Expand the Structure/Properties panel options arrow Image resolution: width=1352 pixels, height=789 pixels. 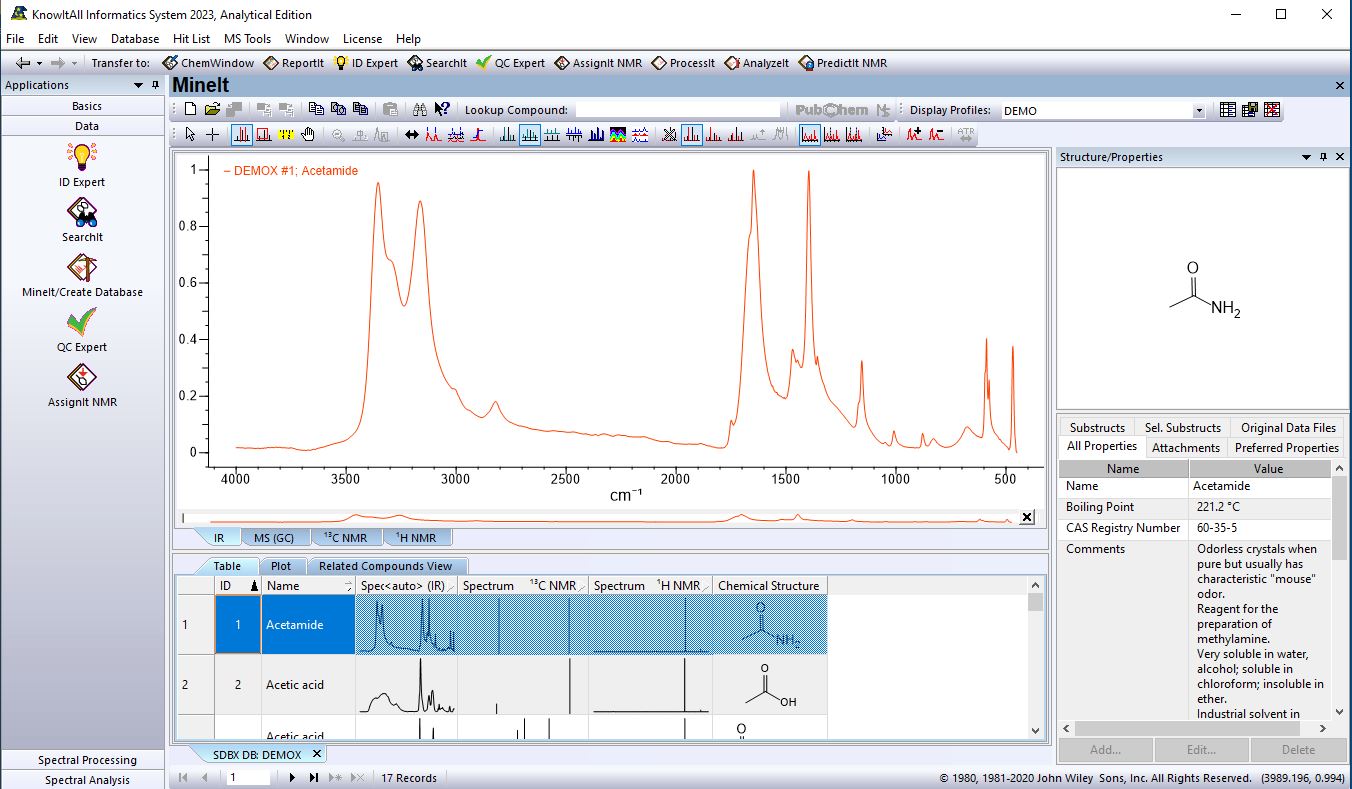[1306, 157]
